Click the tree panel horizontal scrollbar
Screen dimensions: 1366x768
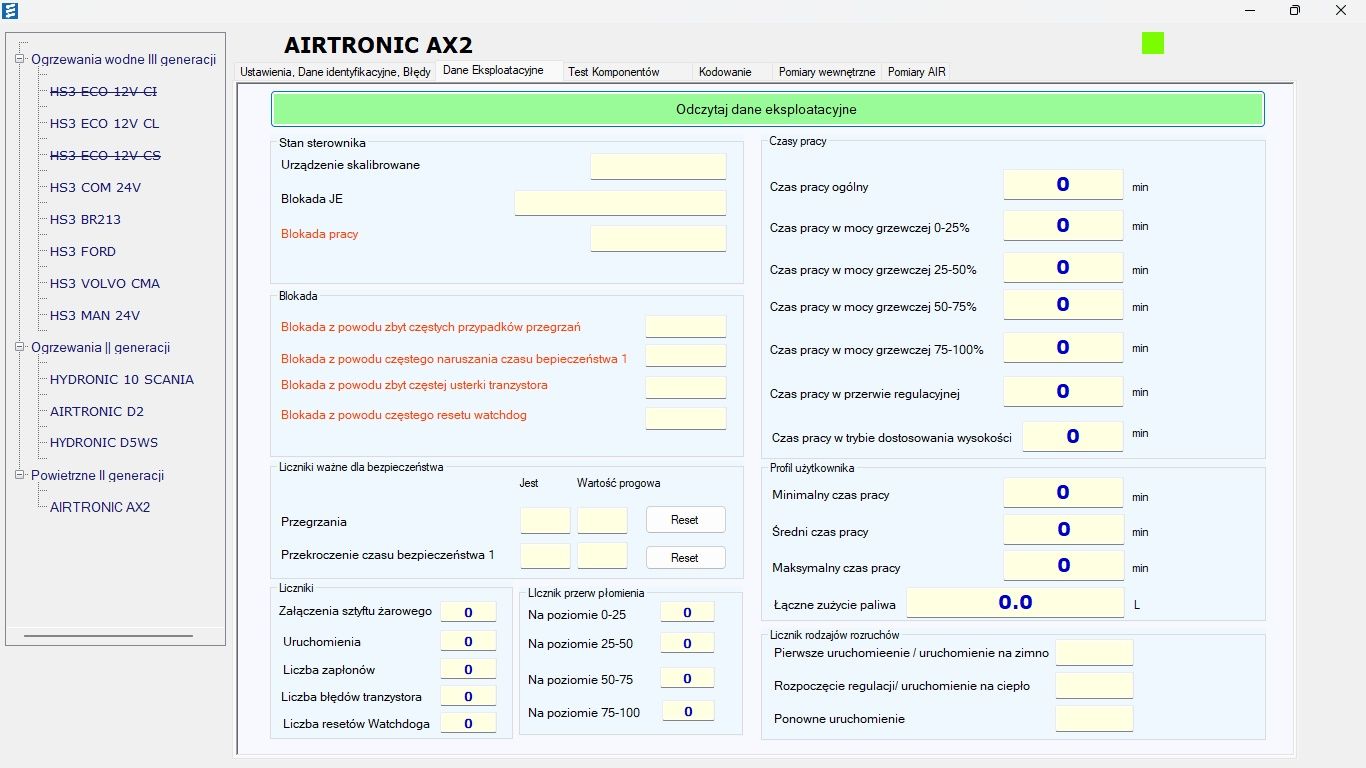tap(108, 635)
